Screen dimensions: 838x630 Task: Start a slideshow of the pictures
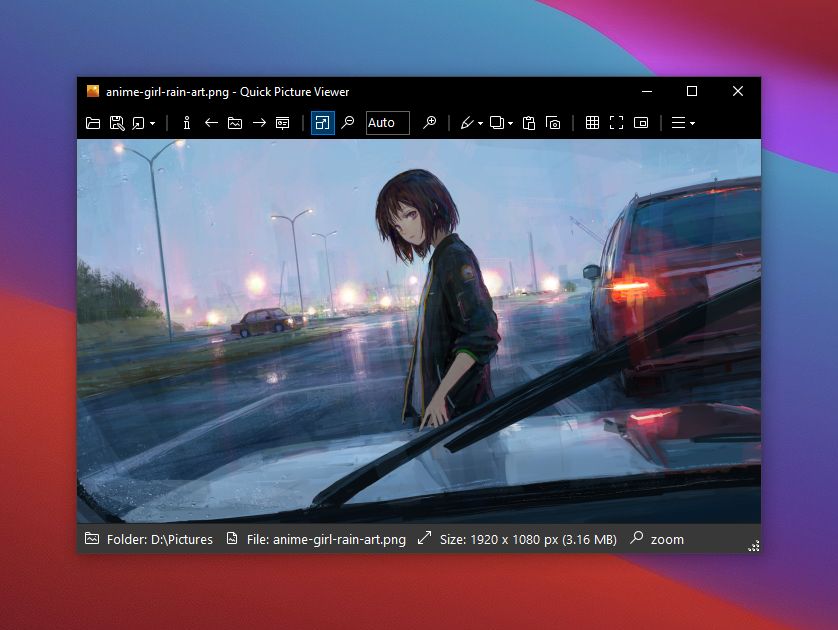(x=283, y=122)
